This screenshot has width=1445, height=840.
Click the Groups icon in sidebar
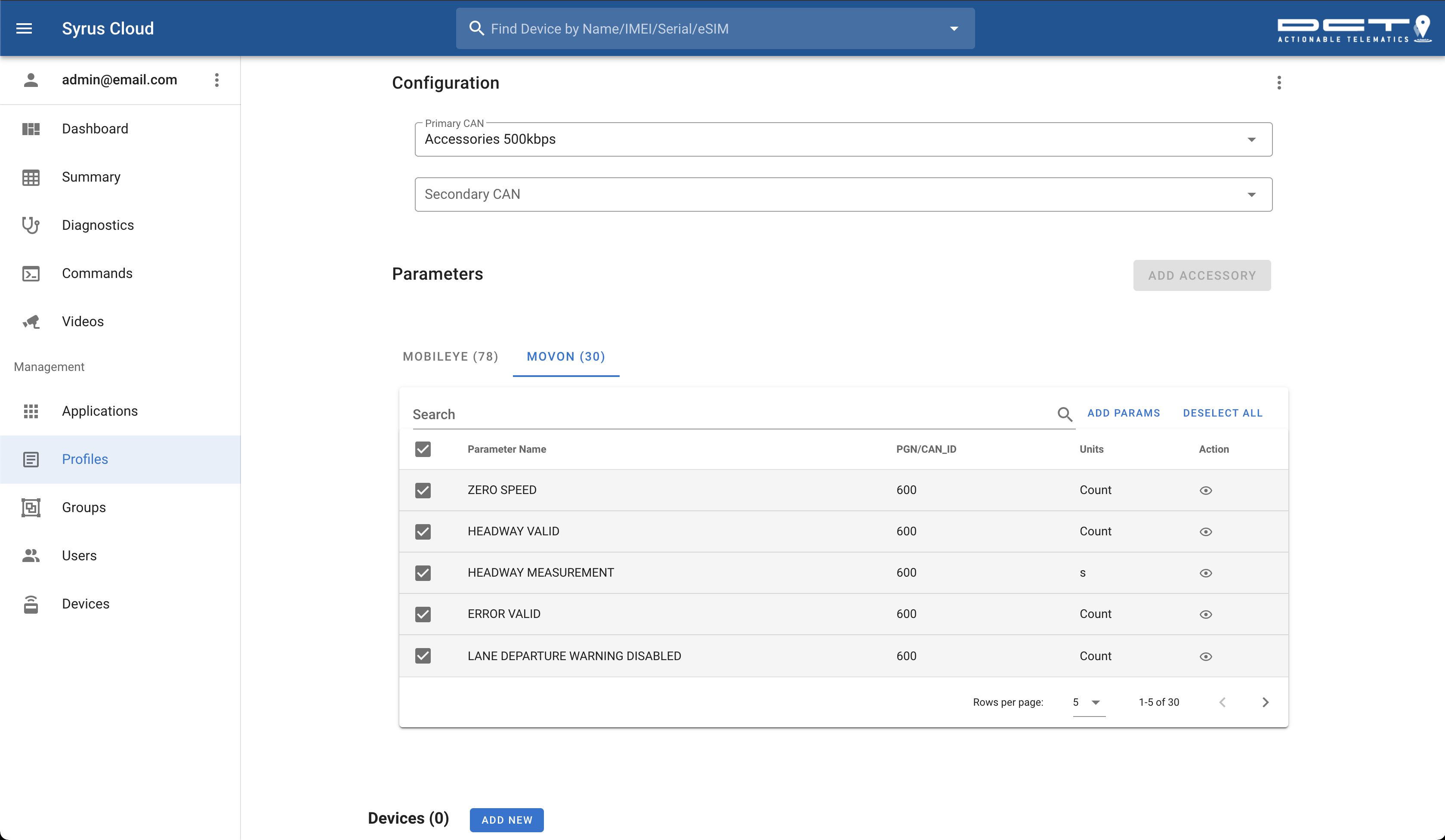click(31, 507)
